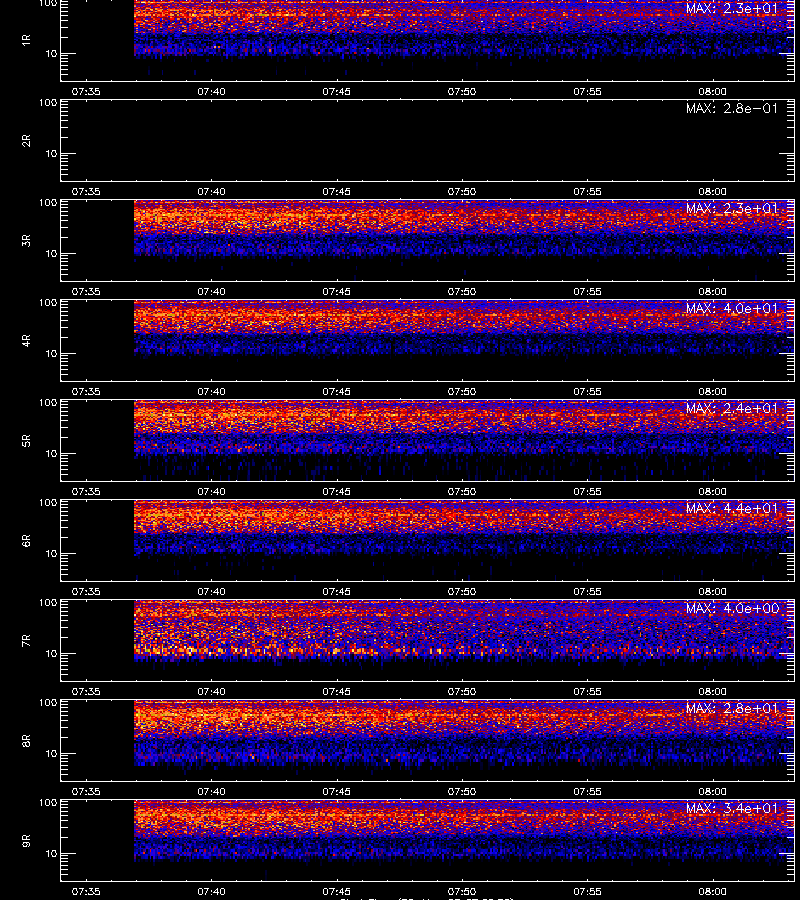The width and height of the screenshot is (800, 900).
Task: Click the empty 2R spectrogram plot
Action: pyautogui.click(x=428, y=141)
